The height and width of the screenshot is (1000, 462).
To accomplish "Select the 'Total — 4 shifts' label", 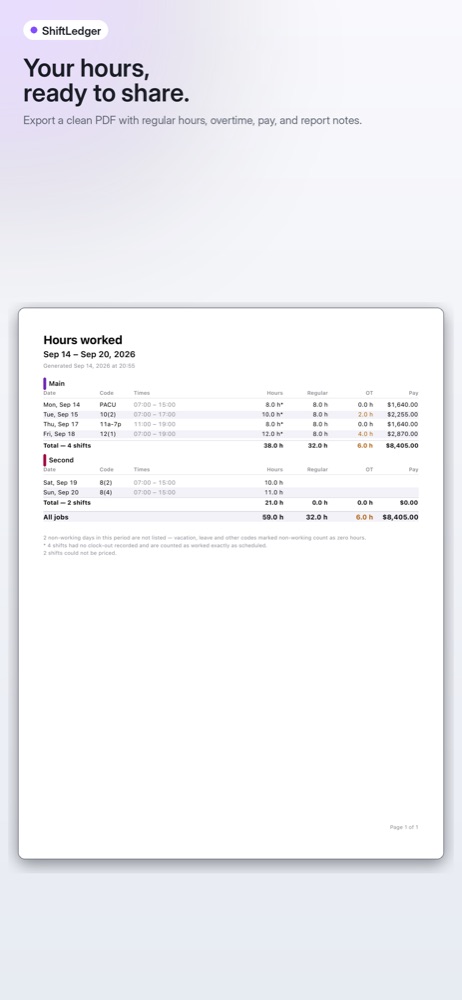I will click(x=67, y=446).
